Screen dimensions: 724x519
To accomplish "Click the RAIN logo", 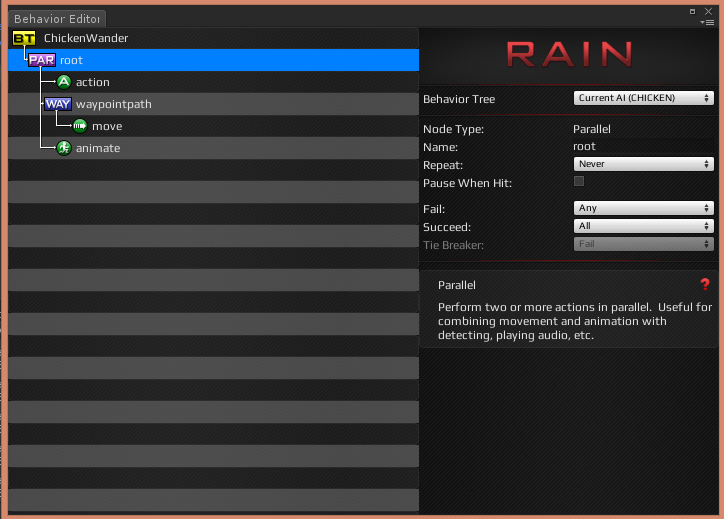I will click(x=569, y=54).
